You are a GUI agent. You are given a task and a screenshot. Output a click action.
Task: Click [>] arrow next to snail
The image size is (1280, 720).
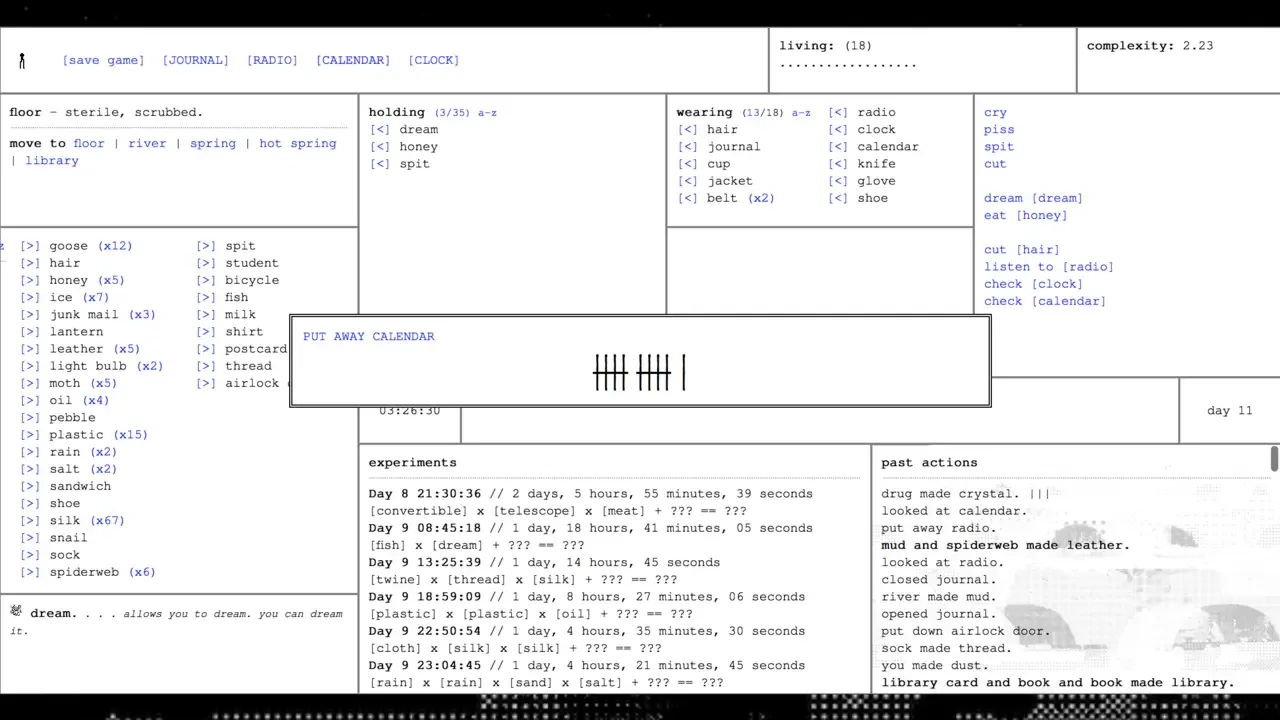click(30, 538)
